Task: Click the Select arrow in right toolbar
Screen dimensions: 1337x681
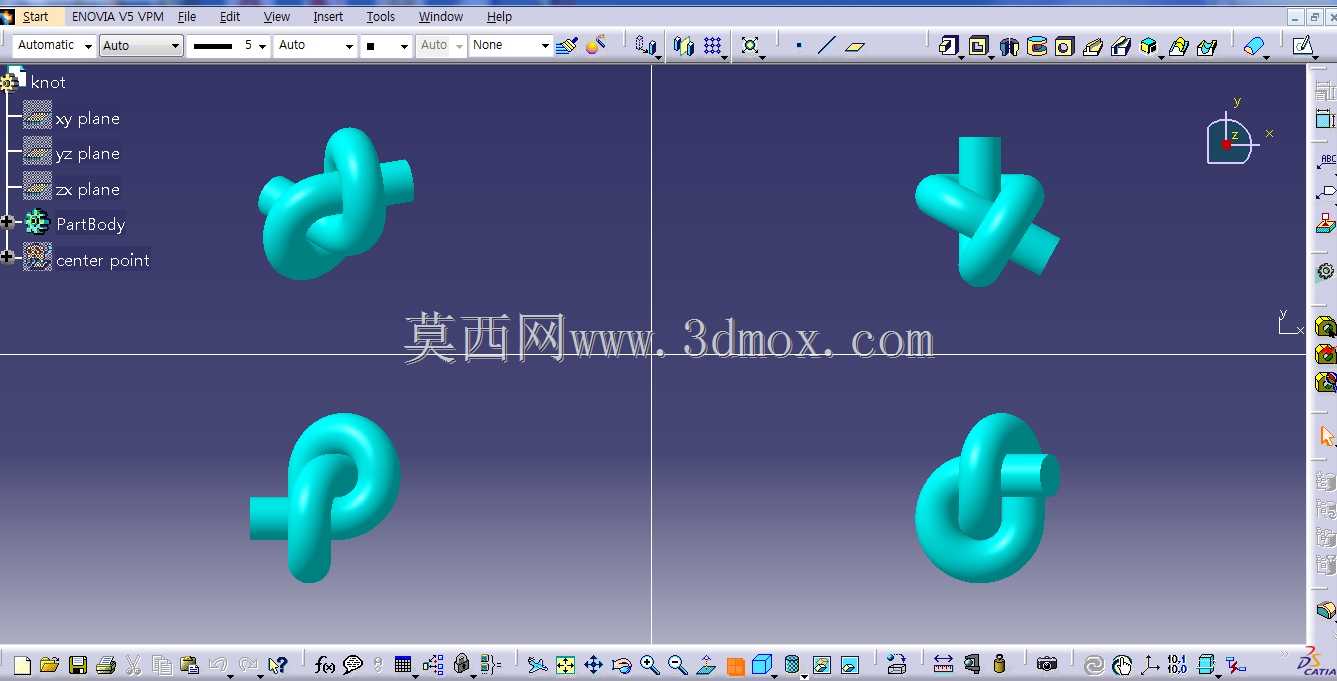Action: coord(1326,437)
